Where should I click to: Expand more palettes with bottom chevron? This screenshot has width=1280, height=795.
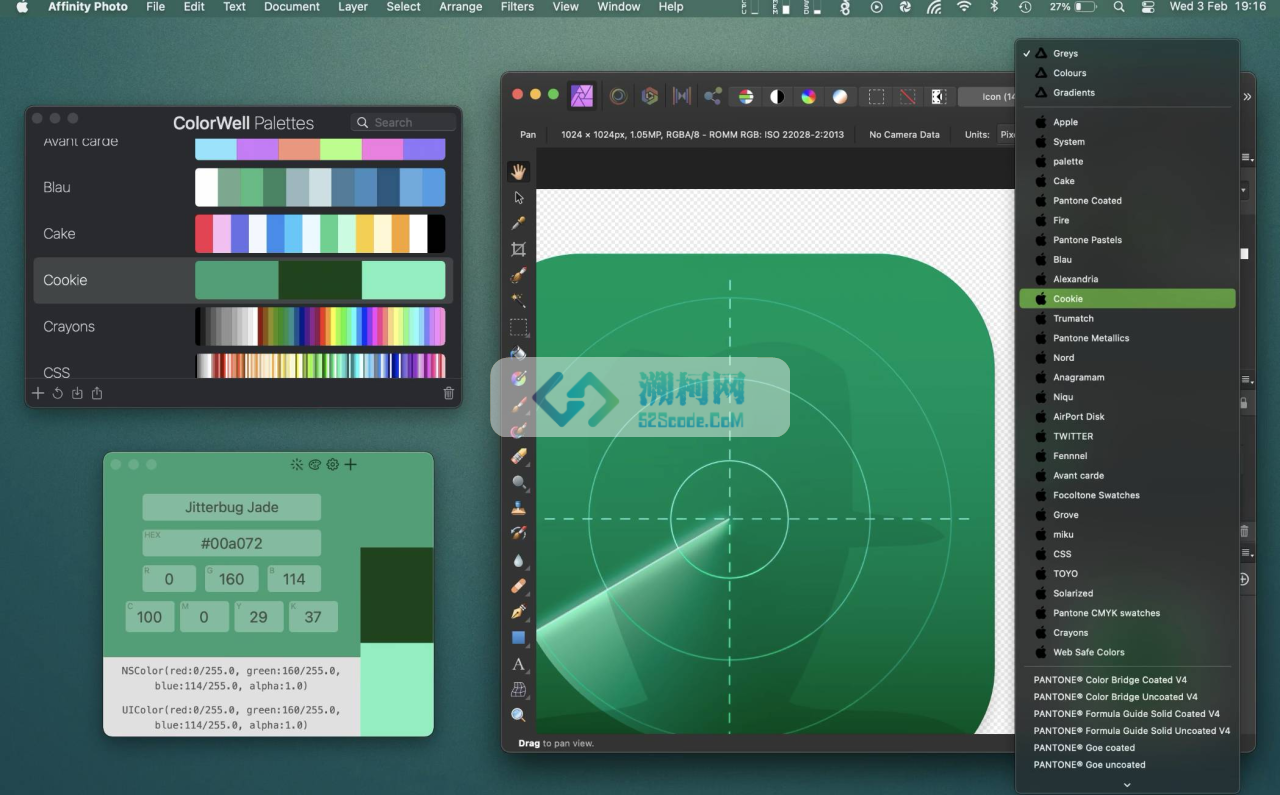point(1127,785)
